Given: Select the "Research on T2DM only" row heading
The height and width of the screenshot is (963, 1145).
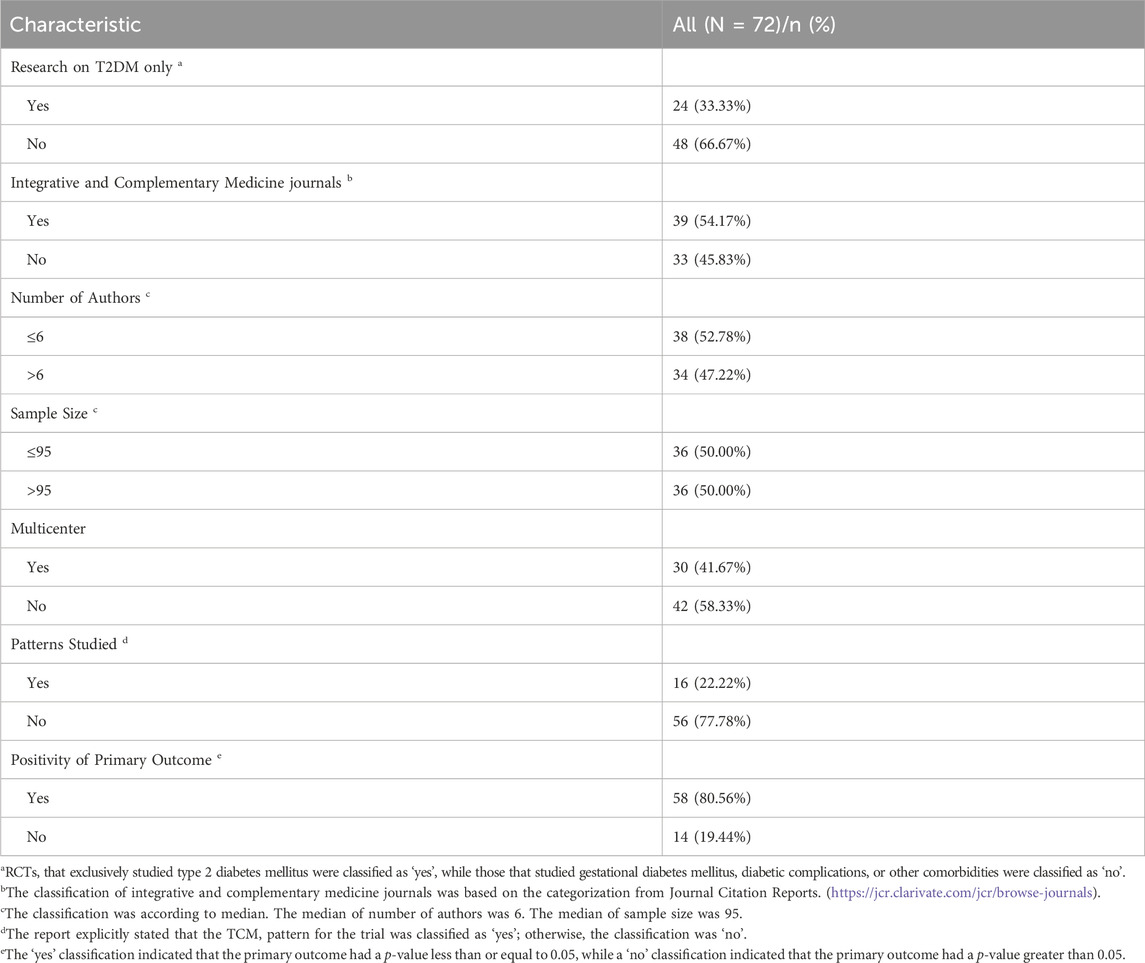Looking at the screenshot, I should click(x=96, y=66).
